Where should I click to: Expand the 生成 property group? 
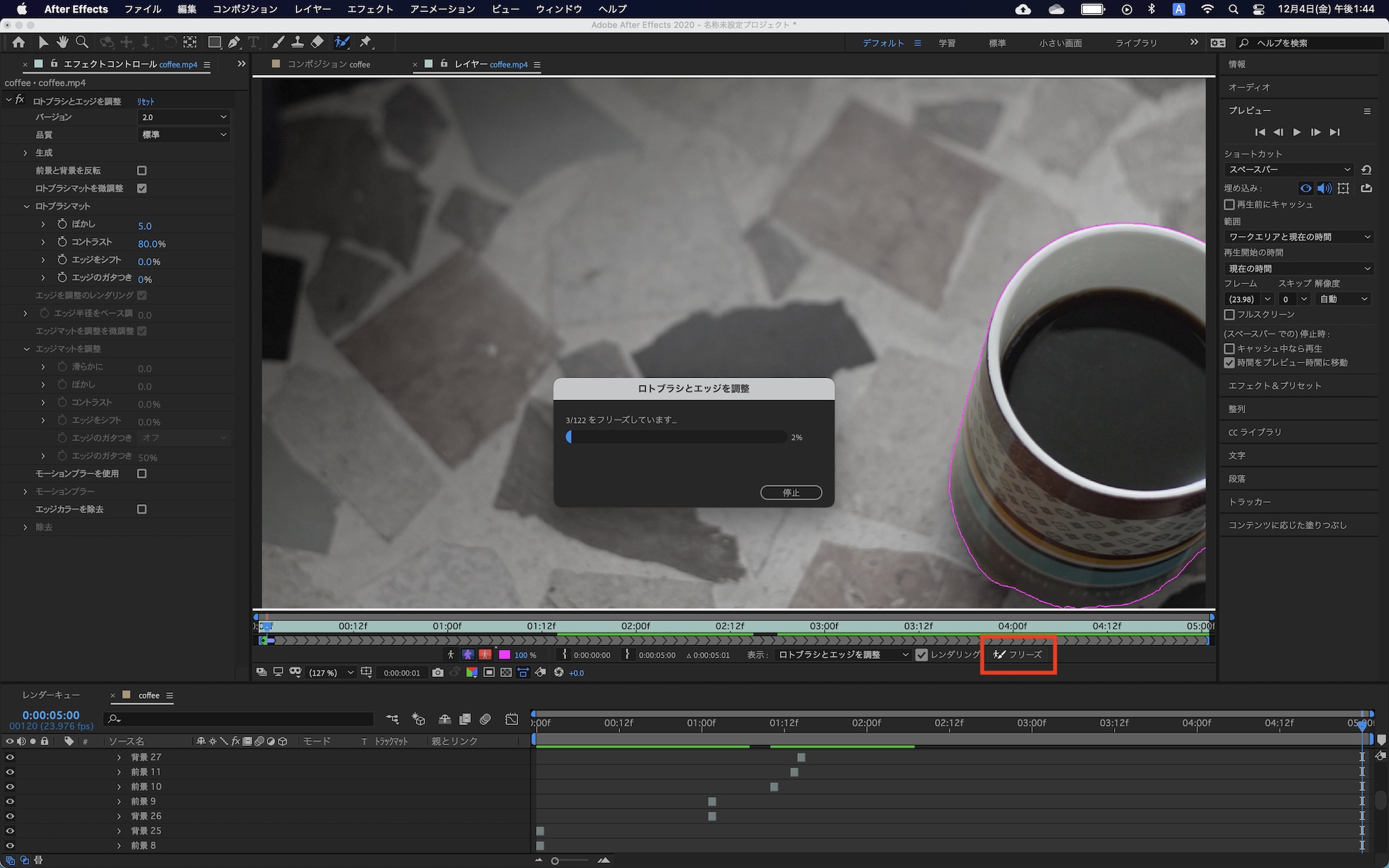(26, 153)
